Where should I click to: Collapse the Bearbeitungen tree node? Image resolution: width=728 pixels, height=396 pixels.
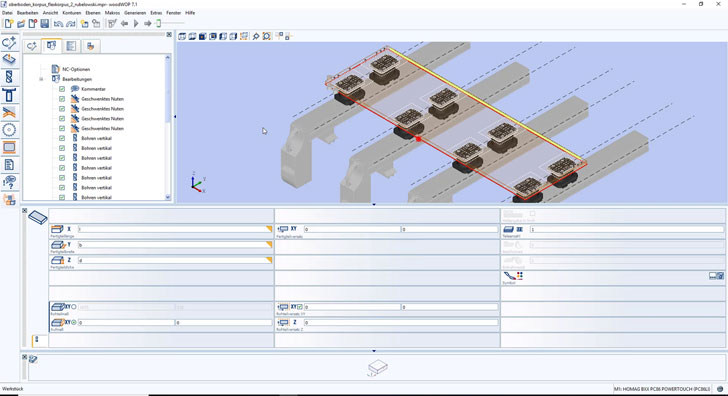[41, 79]
